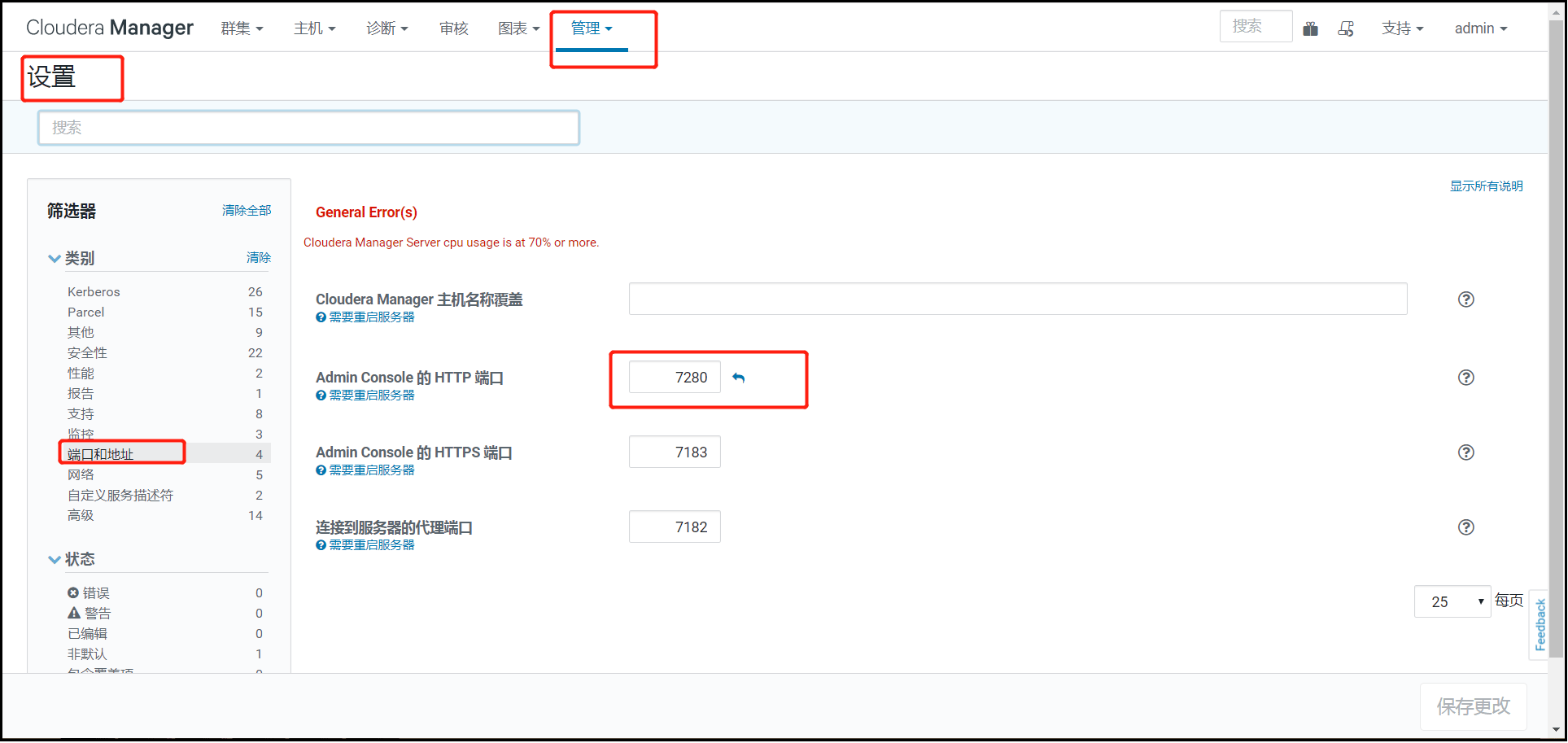Open the 支持 dropdown
1568x743 pixels.
[x=1402, y=28]
